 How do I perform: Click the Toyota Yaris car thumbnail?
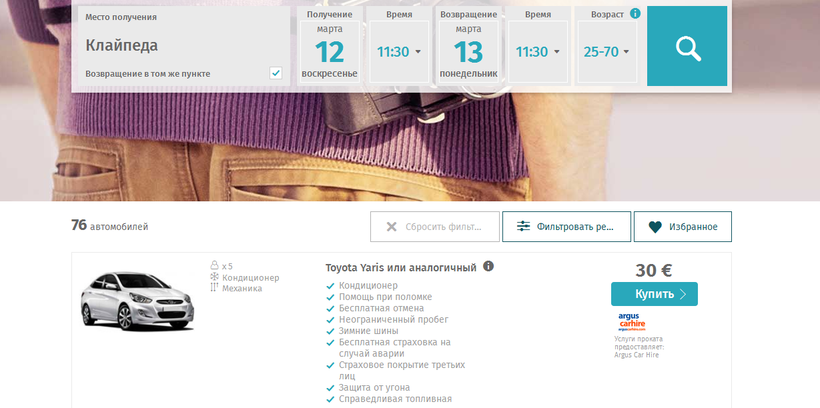(x=137, y=302)
